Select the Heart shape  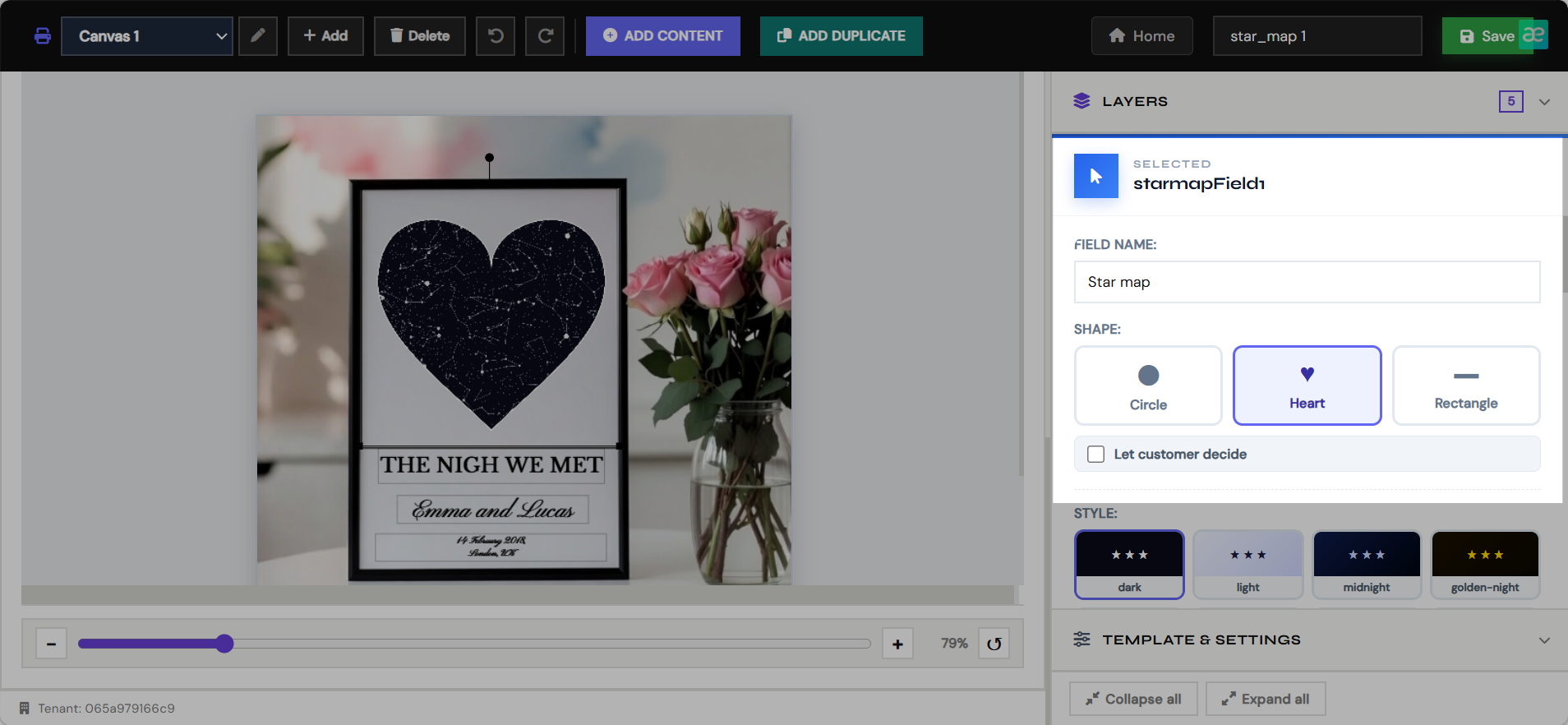(x=1307, y=386)
